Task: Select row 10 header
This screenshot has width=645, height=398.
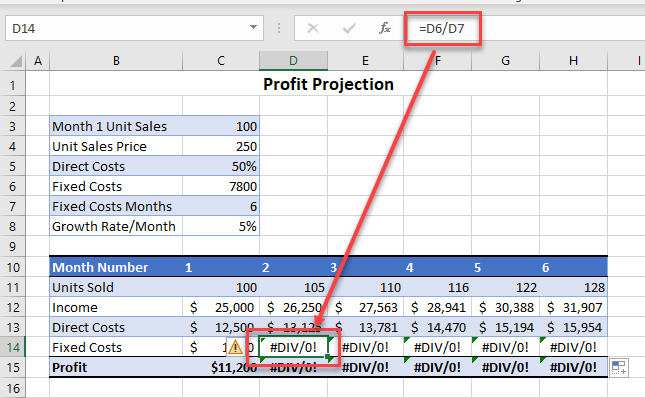Action: (13, 268)
